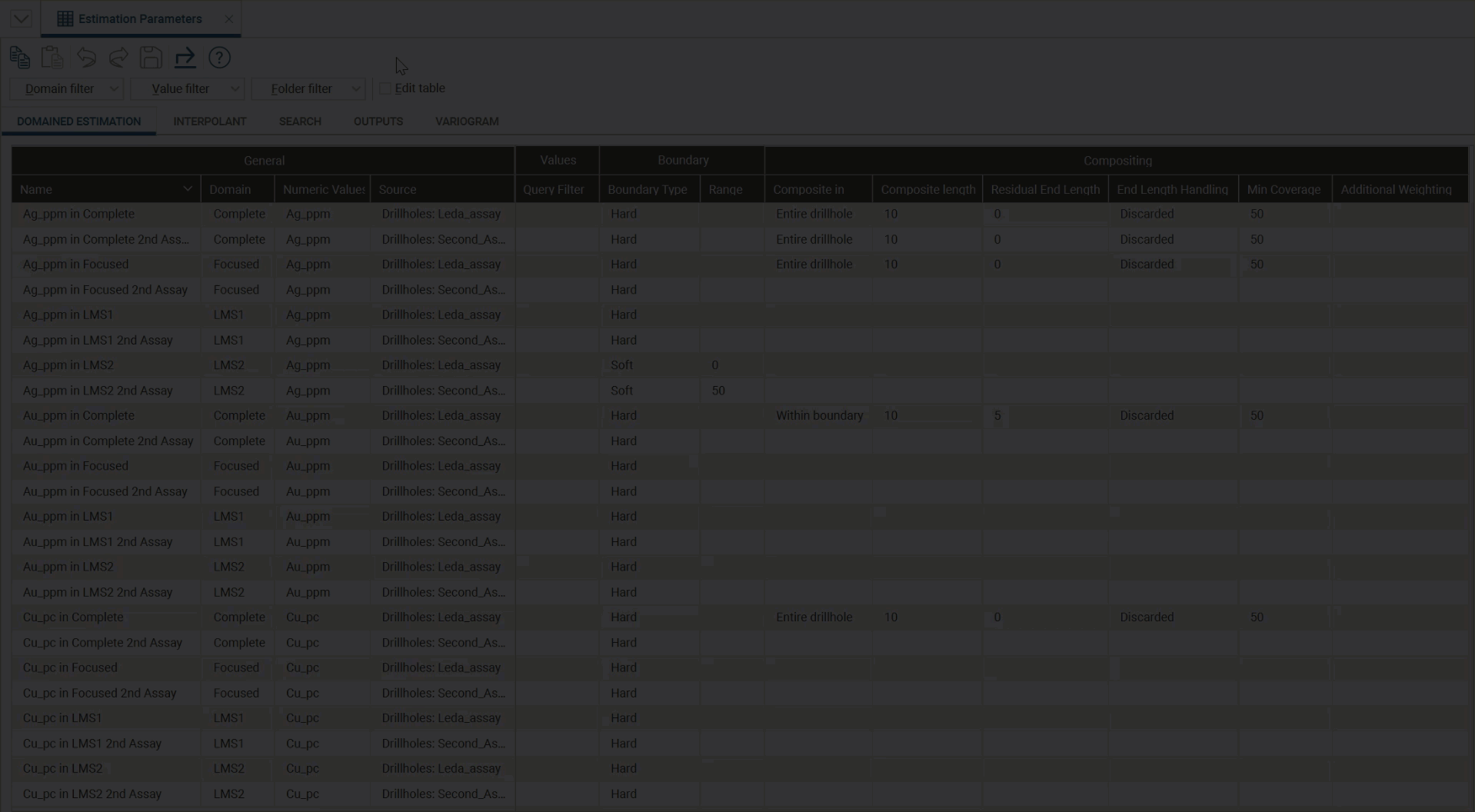Image resolution: width=1475 pixels, height=812 pixels.
Task: Open Help via the question mark icon
Action: coord(219,58)
